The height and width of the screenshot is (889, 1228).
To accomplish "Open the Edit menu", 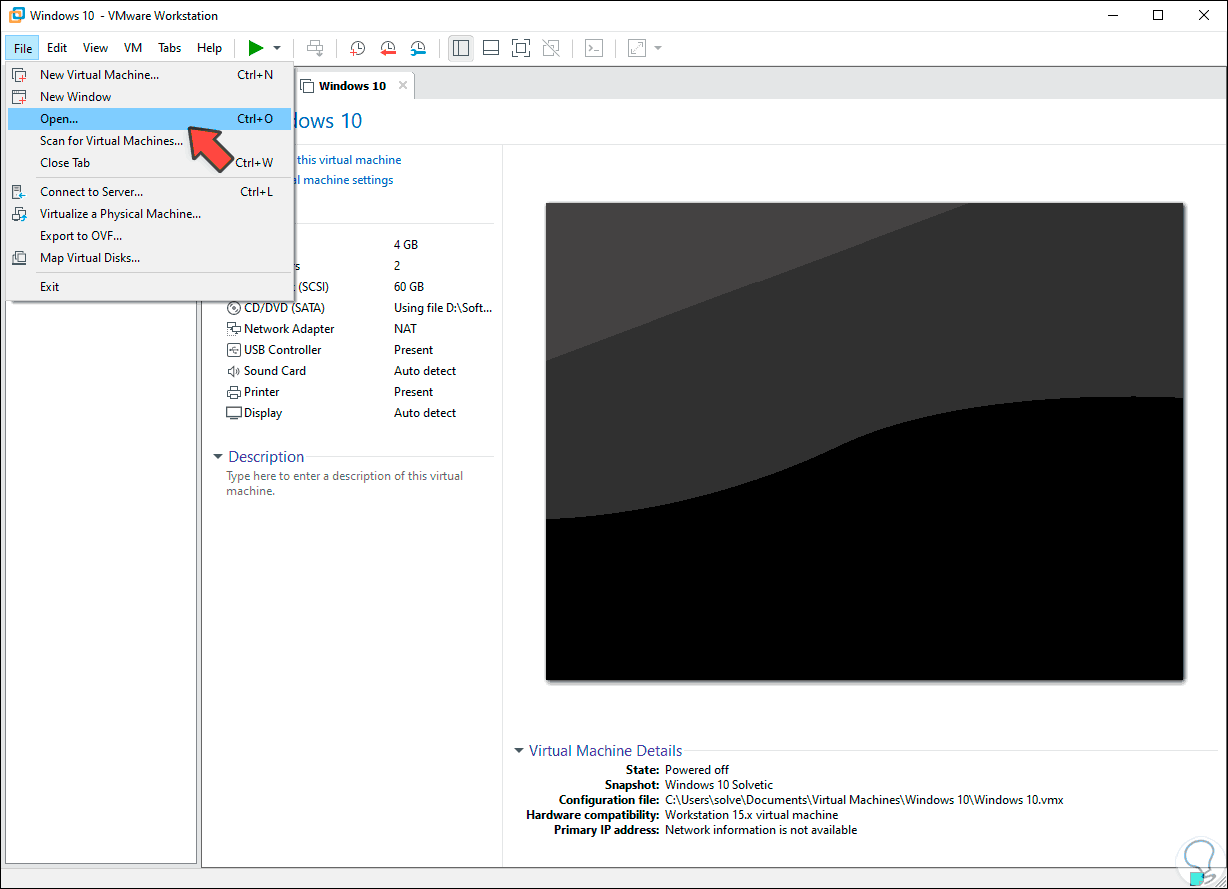I will click(57, 48).
